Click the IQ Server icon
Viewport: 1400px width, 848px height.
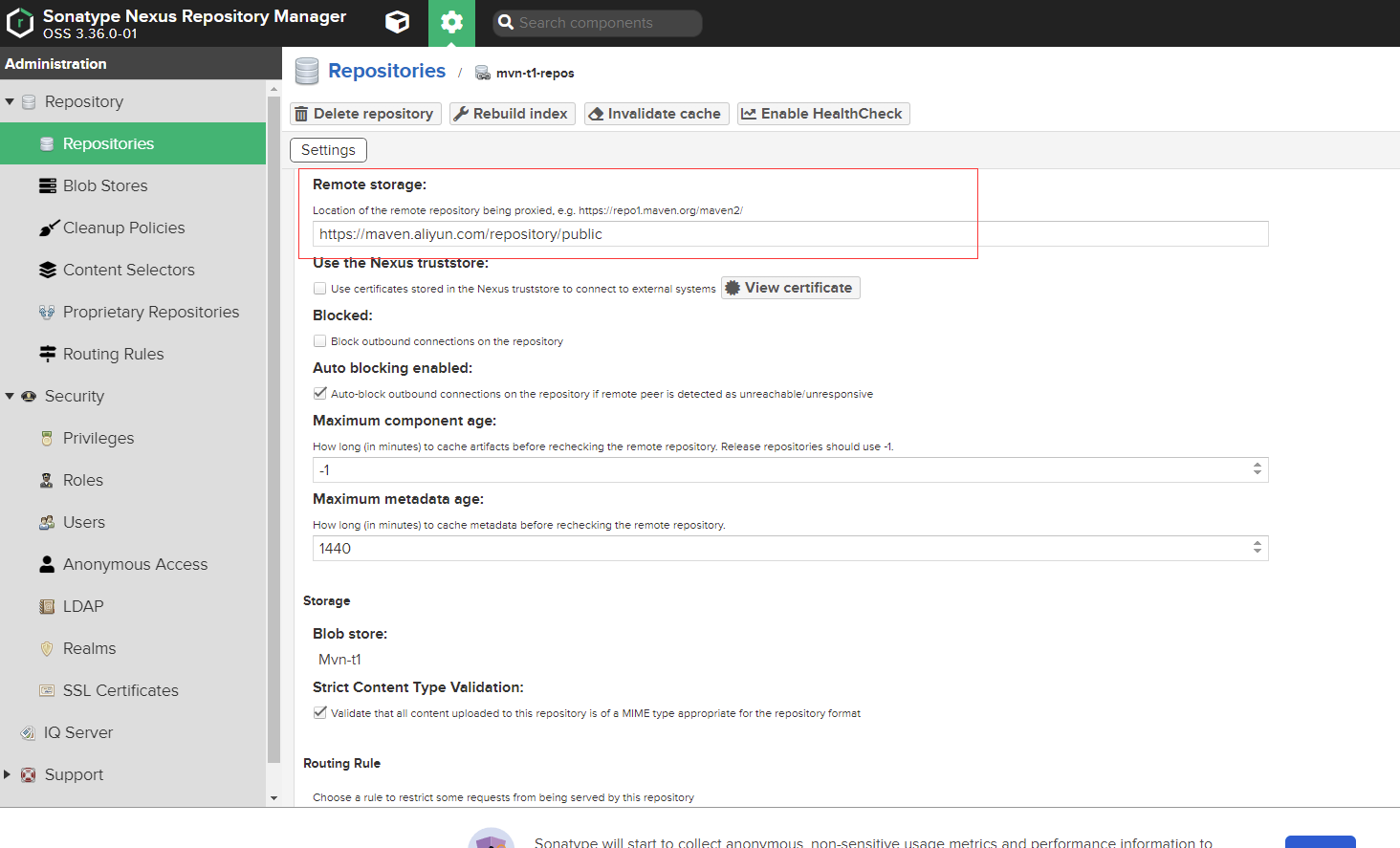coord(28,732)
